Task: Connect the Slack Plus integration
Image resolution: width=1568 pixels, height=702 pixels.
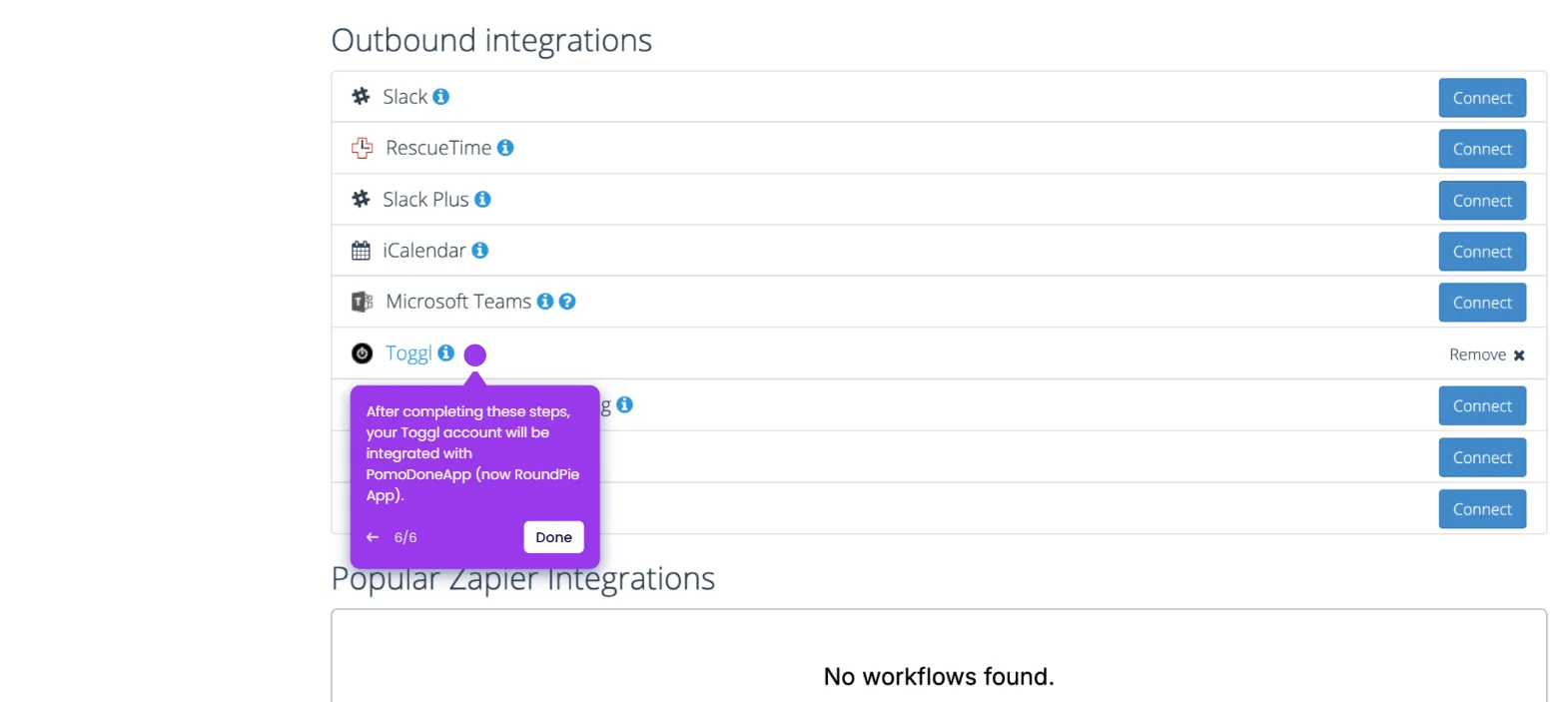Action: (x=1482, y=201)
